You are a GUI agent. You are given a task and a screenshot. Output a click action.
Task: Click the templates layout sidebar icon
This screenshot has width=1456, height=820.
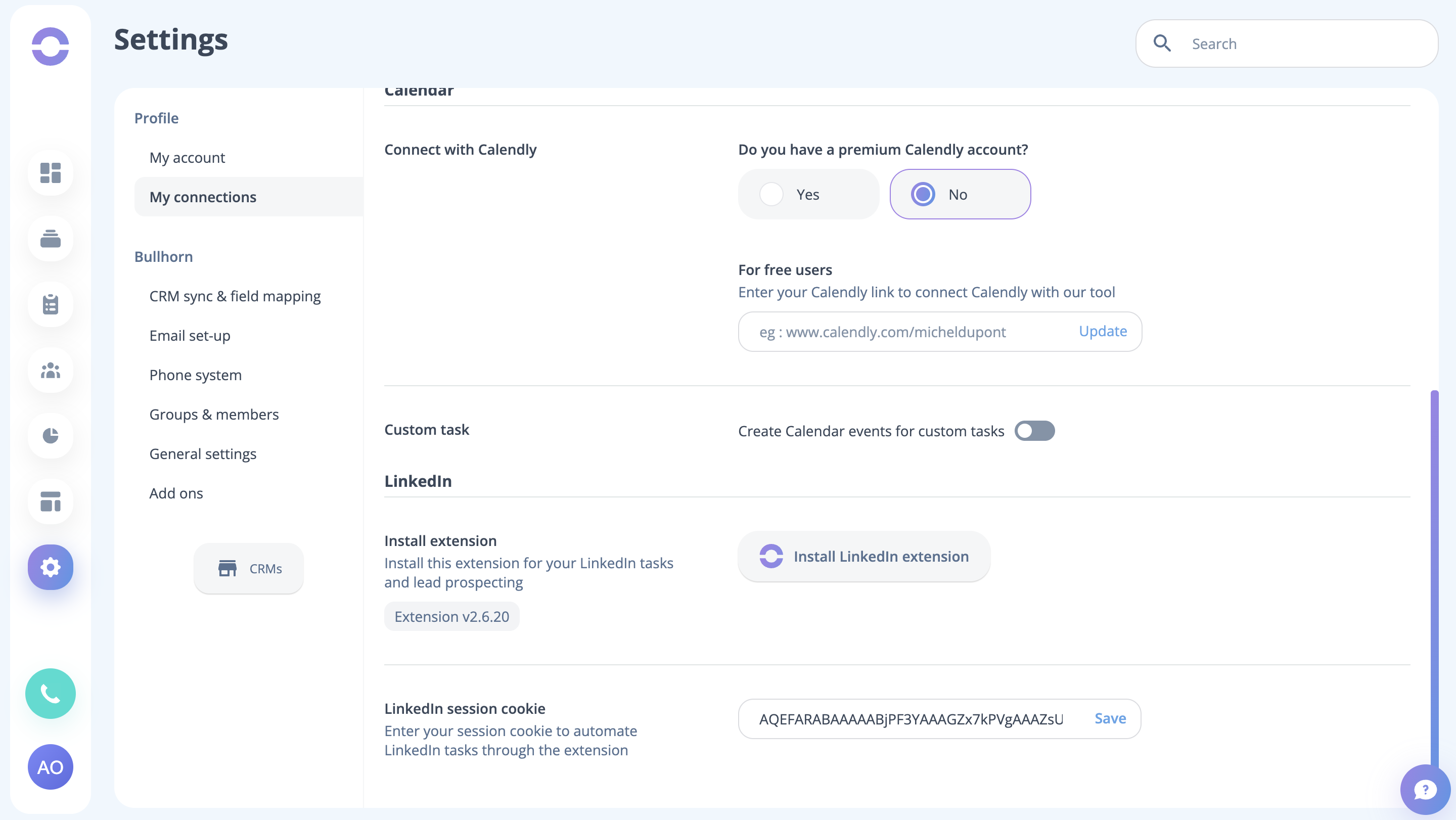(51, 502)
